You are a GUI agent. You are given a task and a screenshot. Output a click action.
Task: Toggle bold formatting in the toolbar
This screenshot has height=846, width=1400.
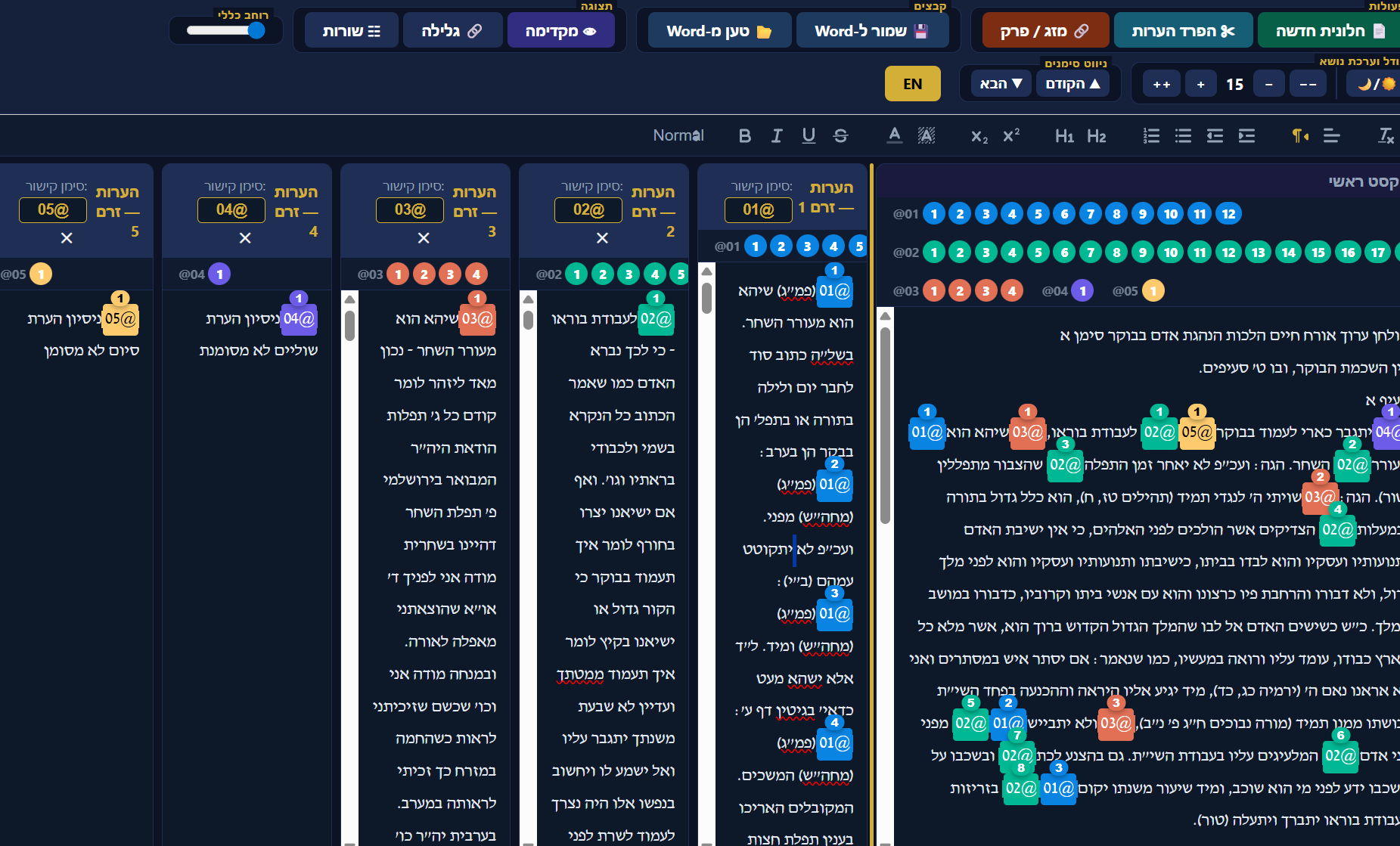(x=744, y=135)
